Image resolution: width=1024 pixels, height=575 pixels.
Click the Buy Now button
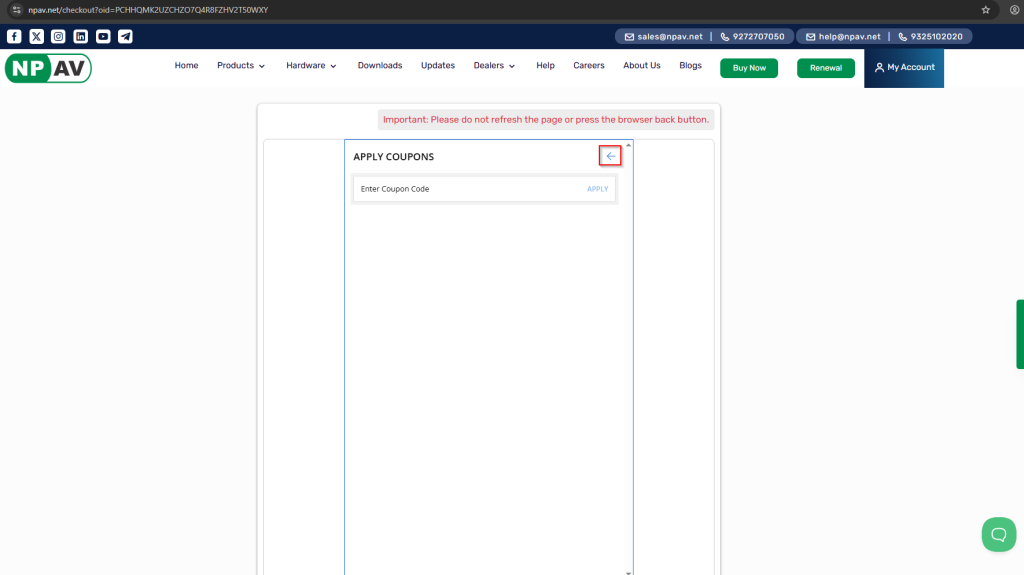point(748,68)
